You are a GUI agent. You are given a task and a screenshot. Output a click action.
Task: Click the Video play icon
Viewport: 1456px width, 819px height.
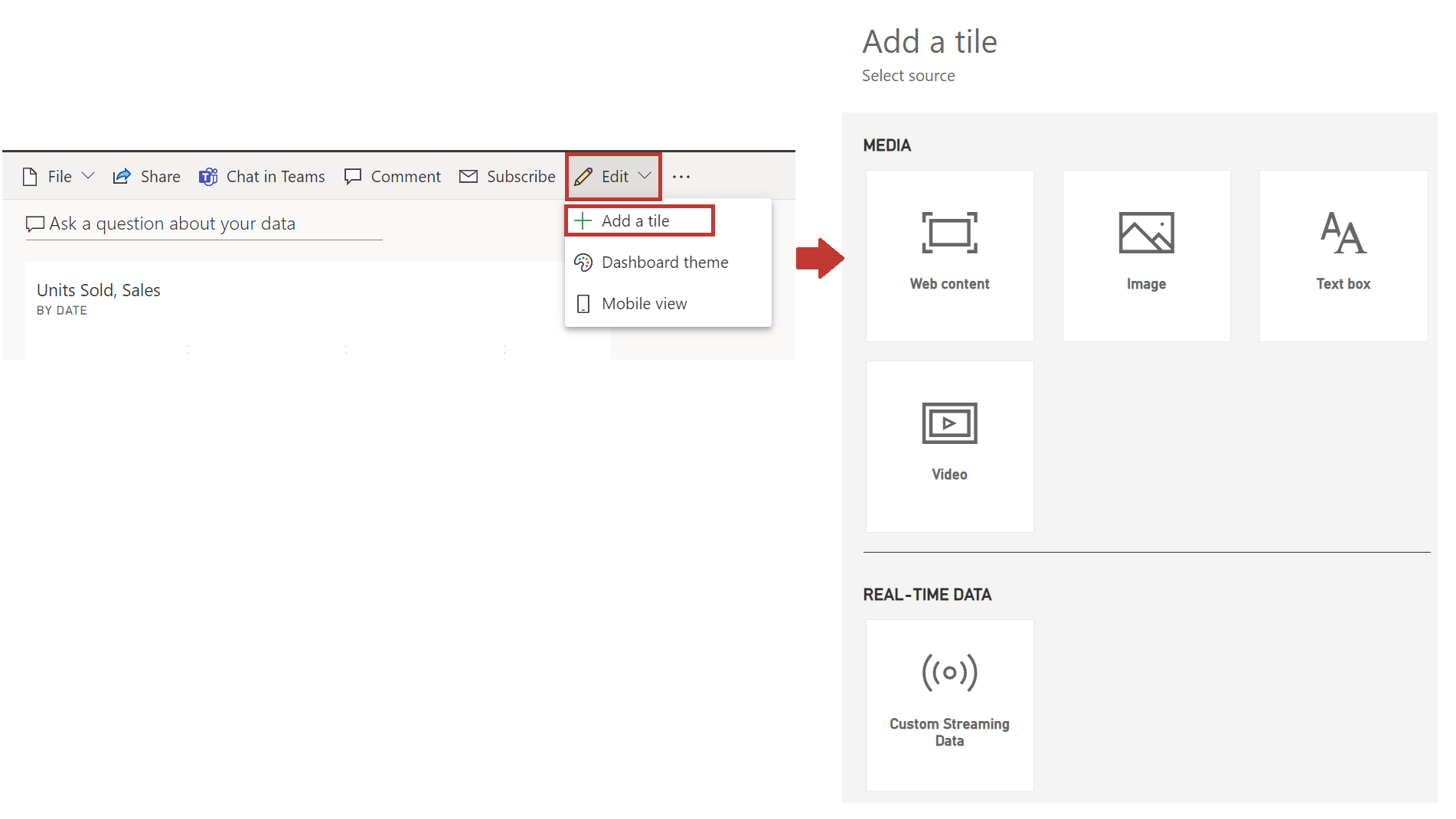(x=949, y=423)
